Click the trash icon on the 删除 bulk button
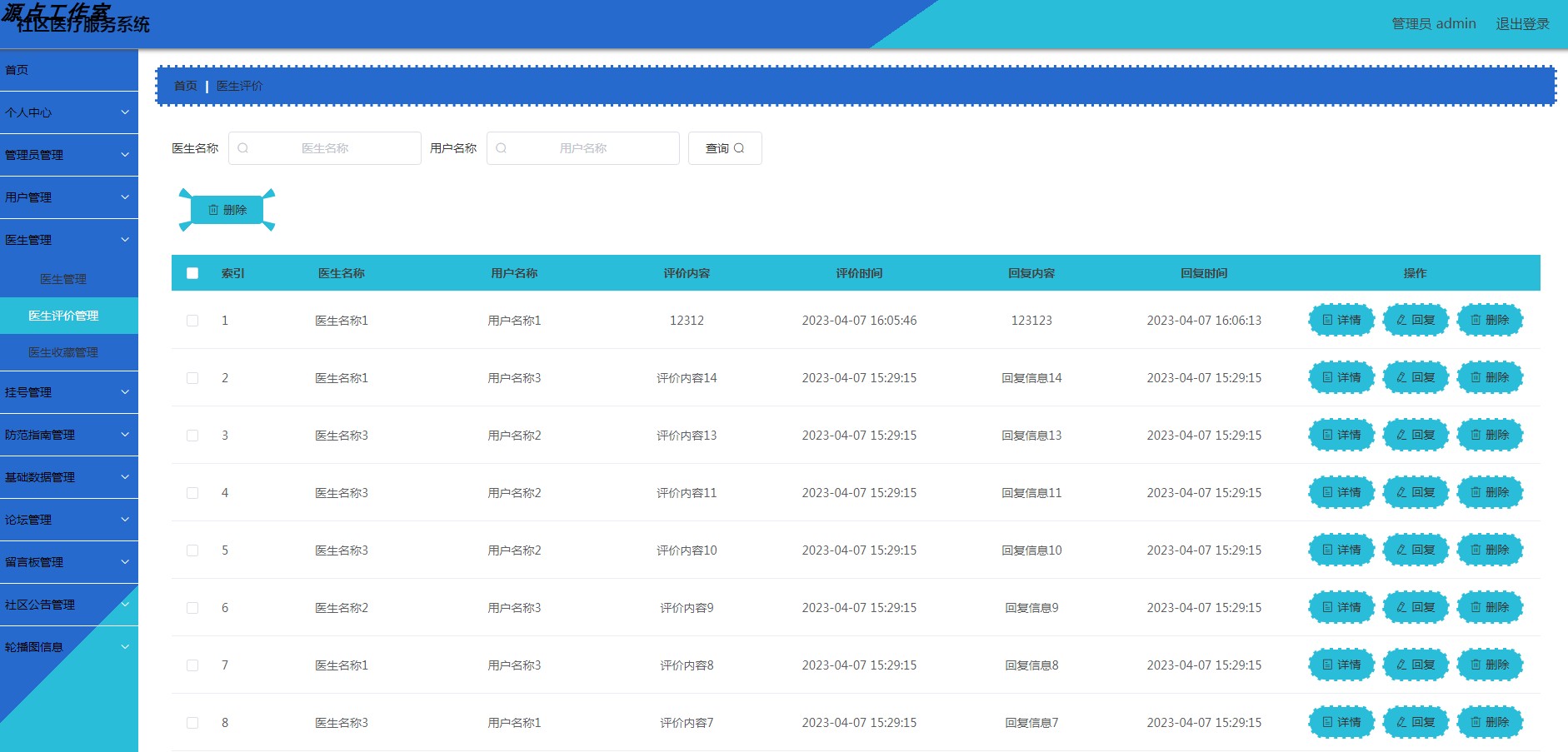 (x=211, y=210)
